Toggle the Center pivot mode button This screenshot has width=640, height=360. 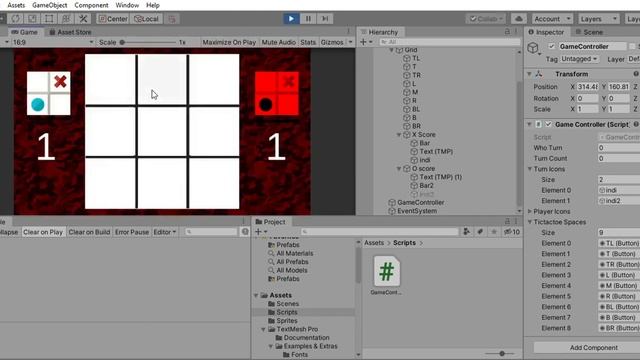113,19
